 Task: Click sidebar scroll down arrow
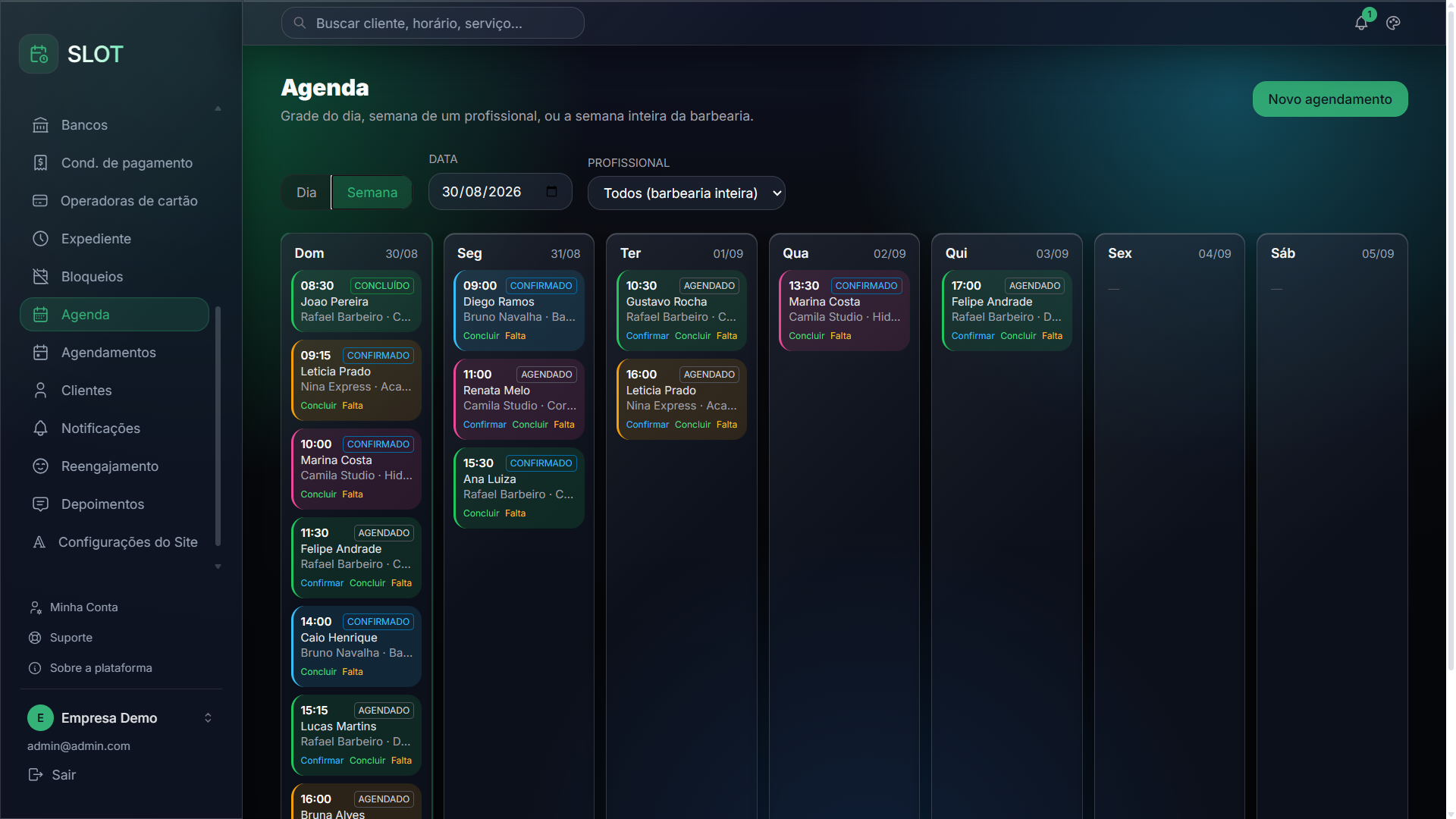[x=218, y=566]
